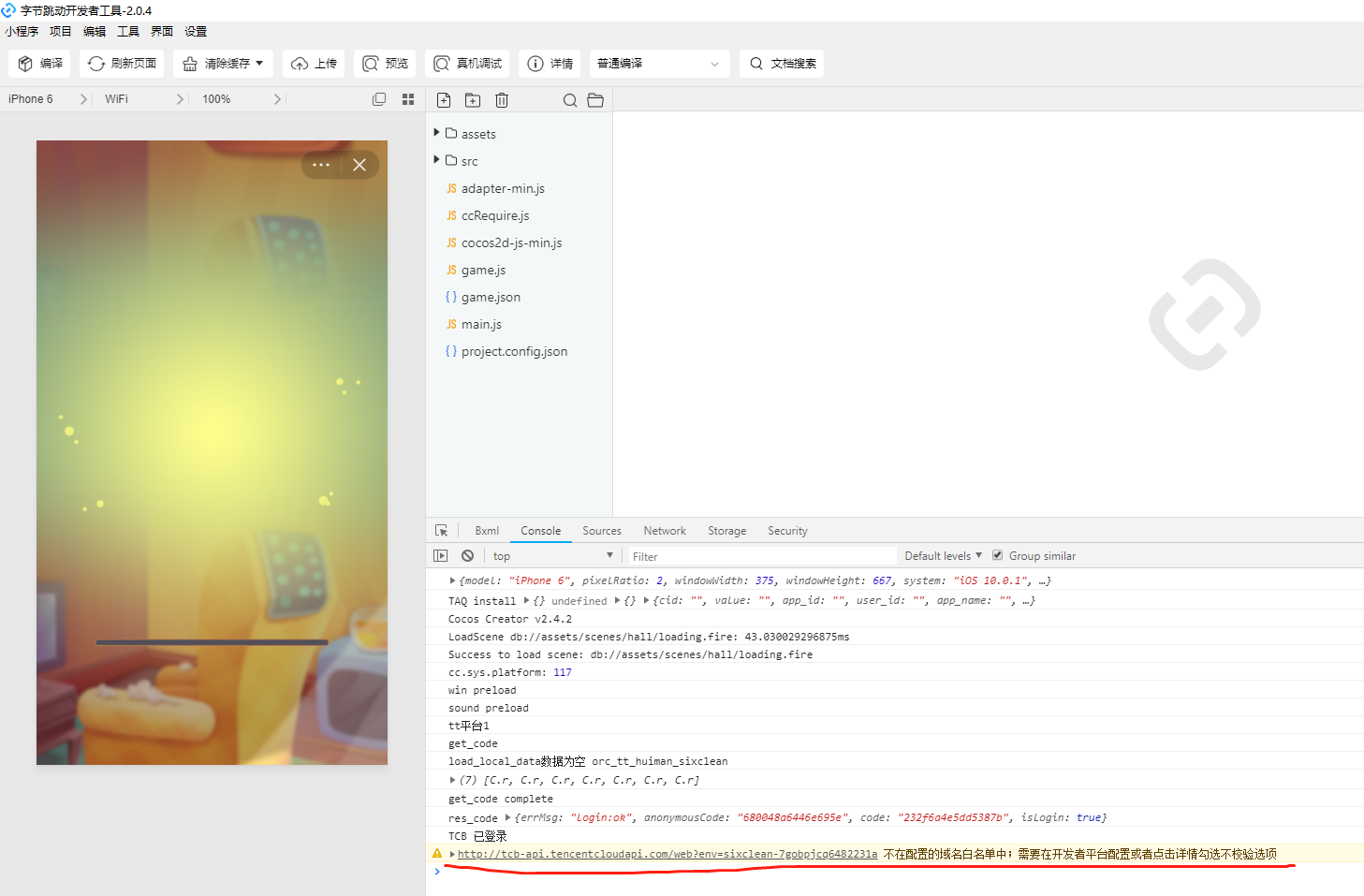Viewport: 1364px width, 896px height.
Task: Open the tcb-api.tencentcloudapi.com link
Action: pyautogui.click(x=667, y=854)
